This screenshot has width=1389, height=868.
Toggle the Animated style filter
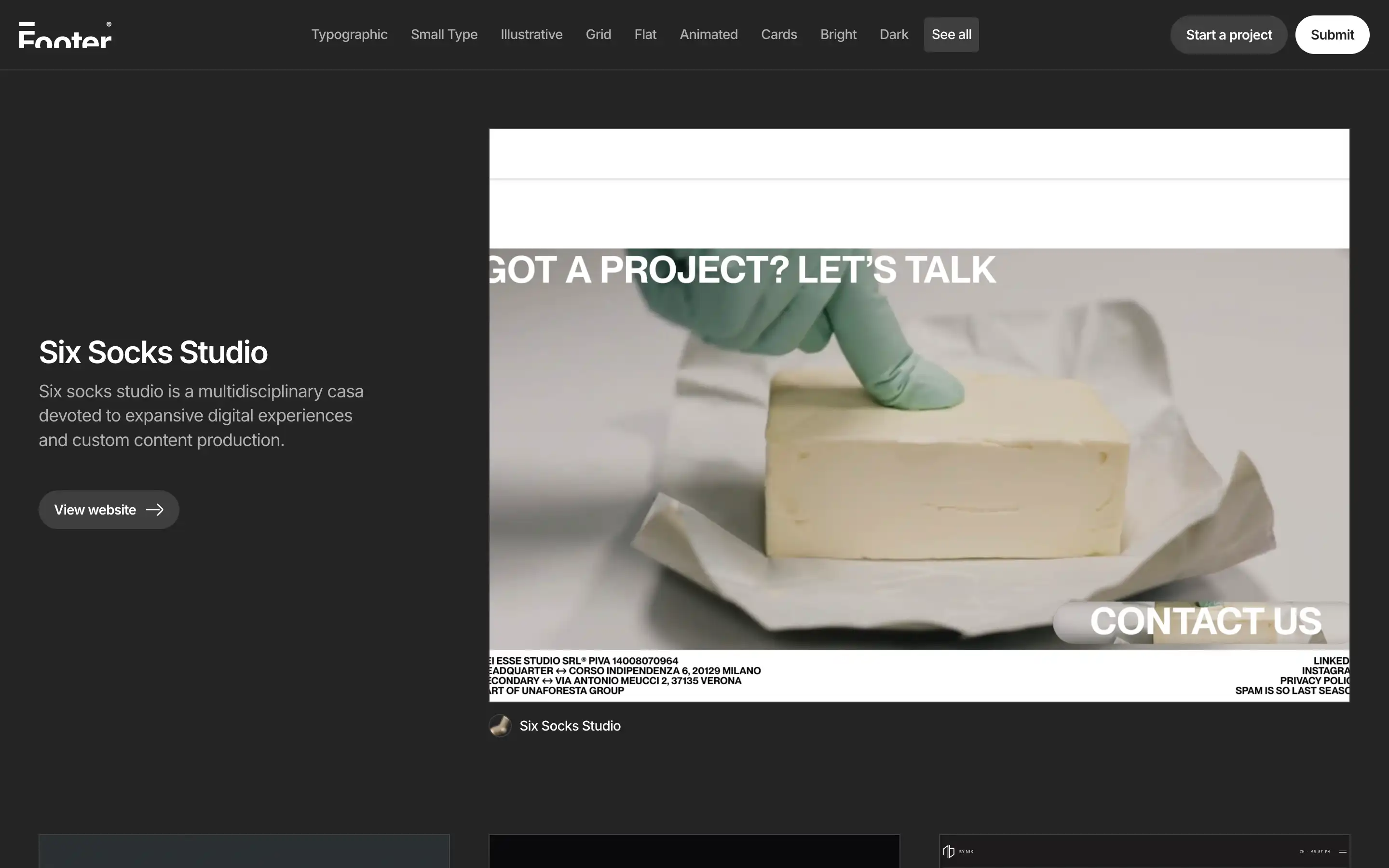[708, 34]
